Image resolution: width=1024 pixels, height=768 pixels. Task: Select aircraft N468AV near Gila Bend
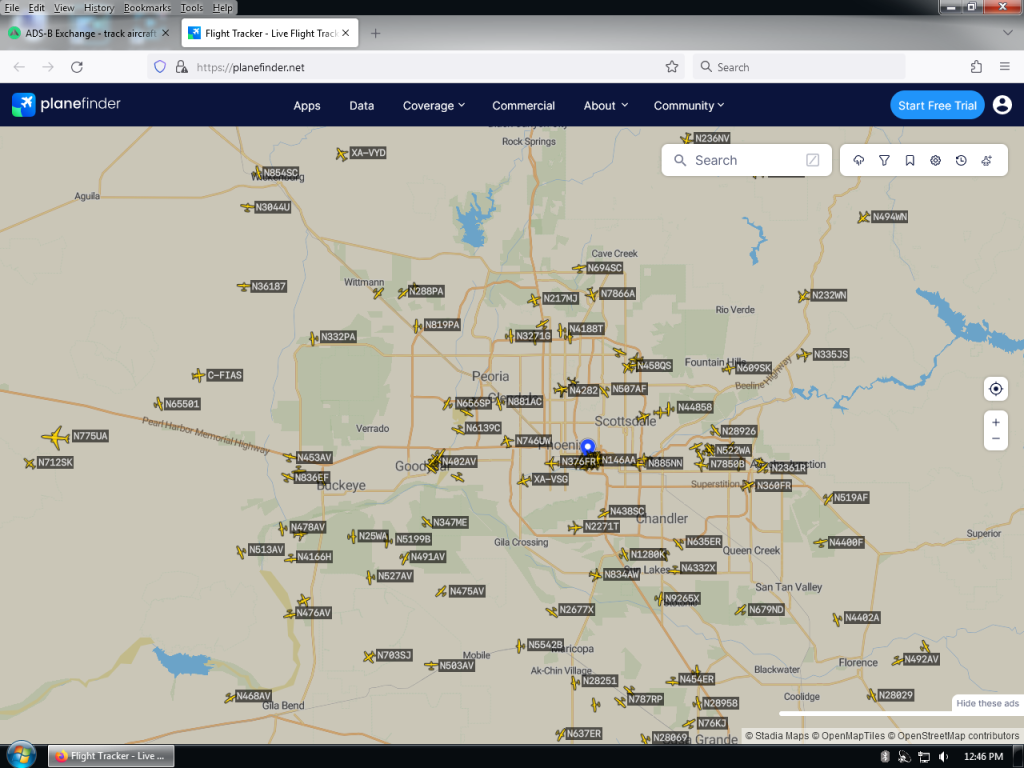[229, 697]
